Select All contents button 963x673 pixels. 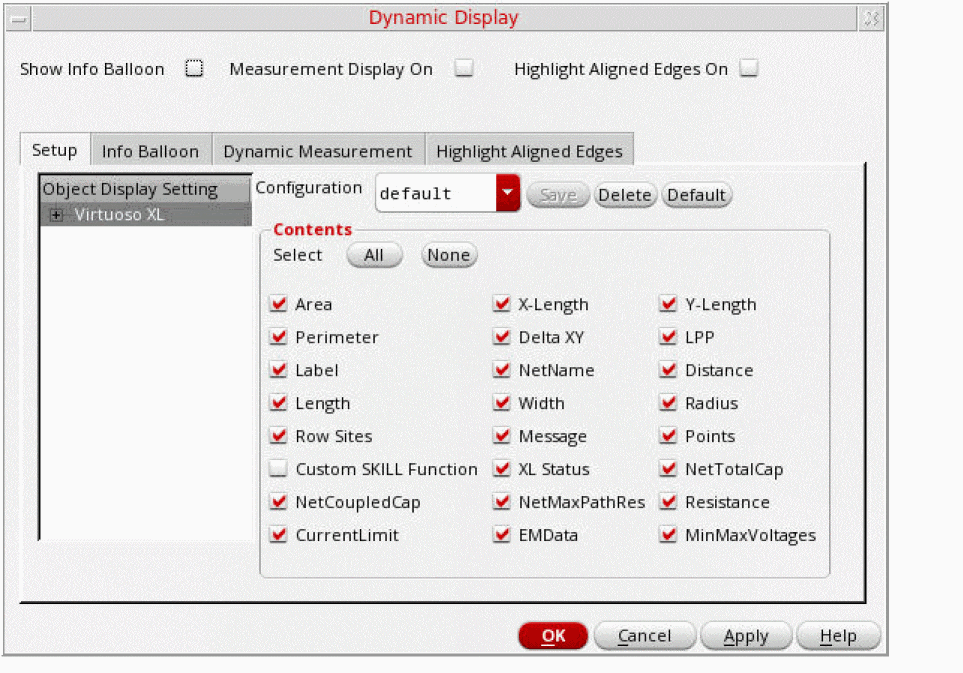point(374,255)
